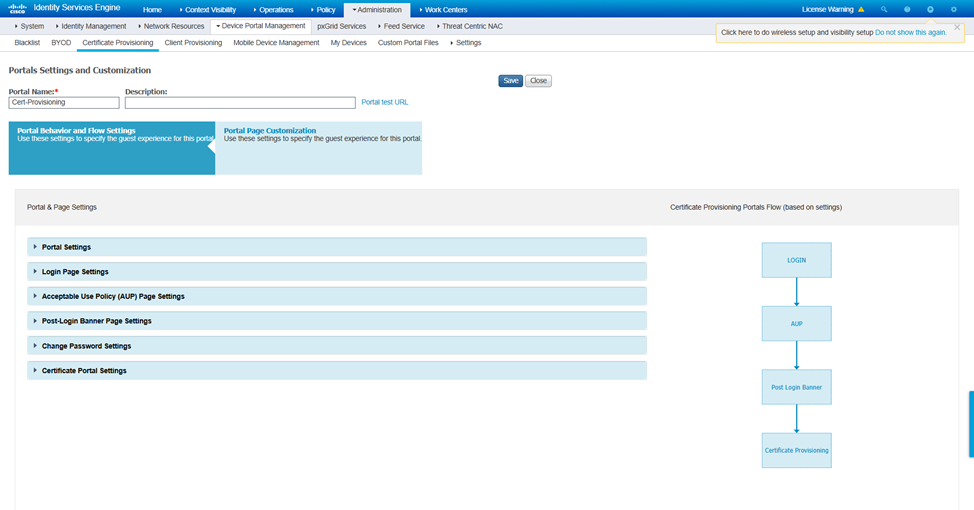Open the Custom Portal Files tab
The width and height of the screenshot is (974, 510).
point(408,43)
